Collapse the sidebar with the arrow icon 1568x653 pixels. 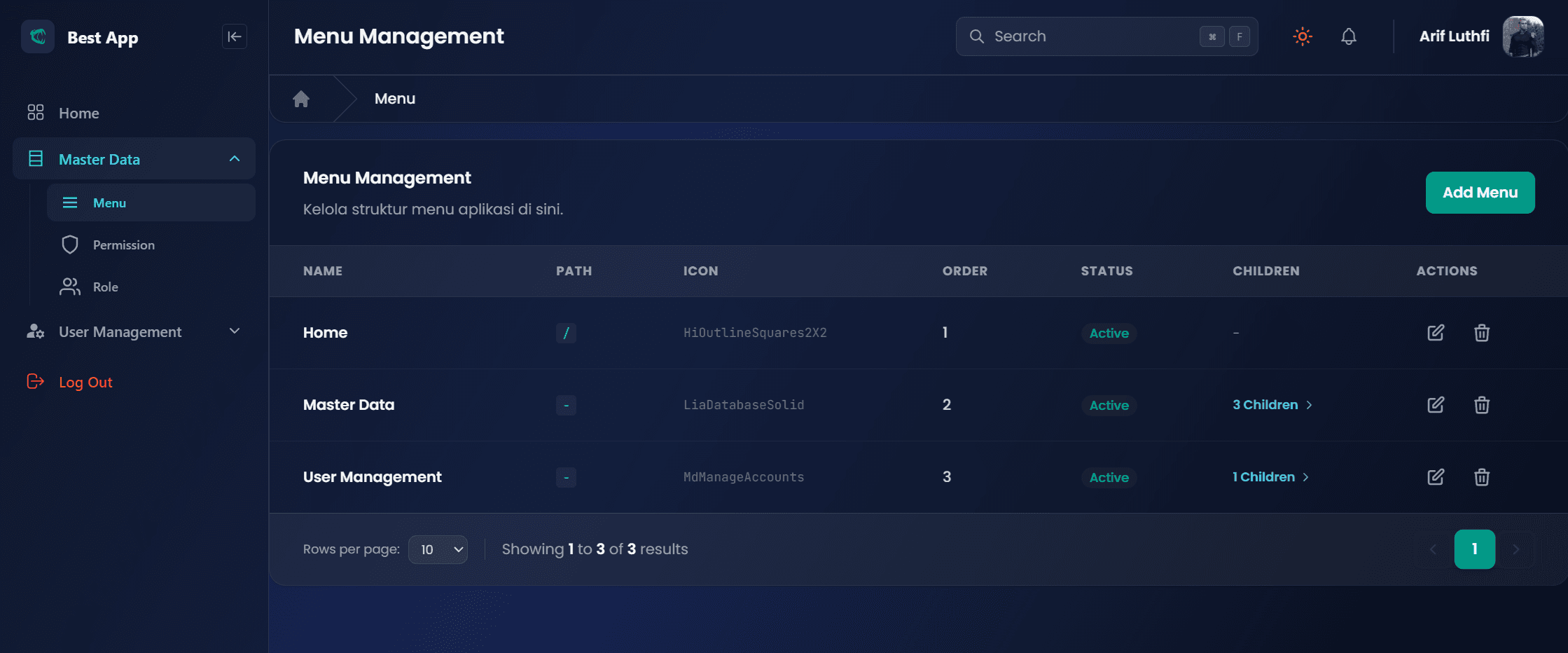[x=234, y=36]
